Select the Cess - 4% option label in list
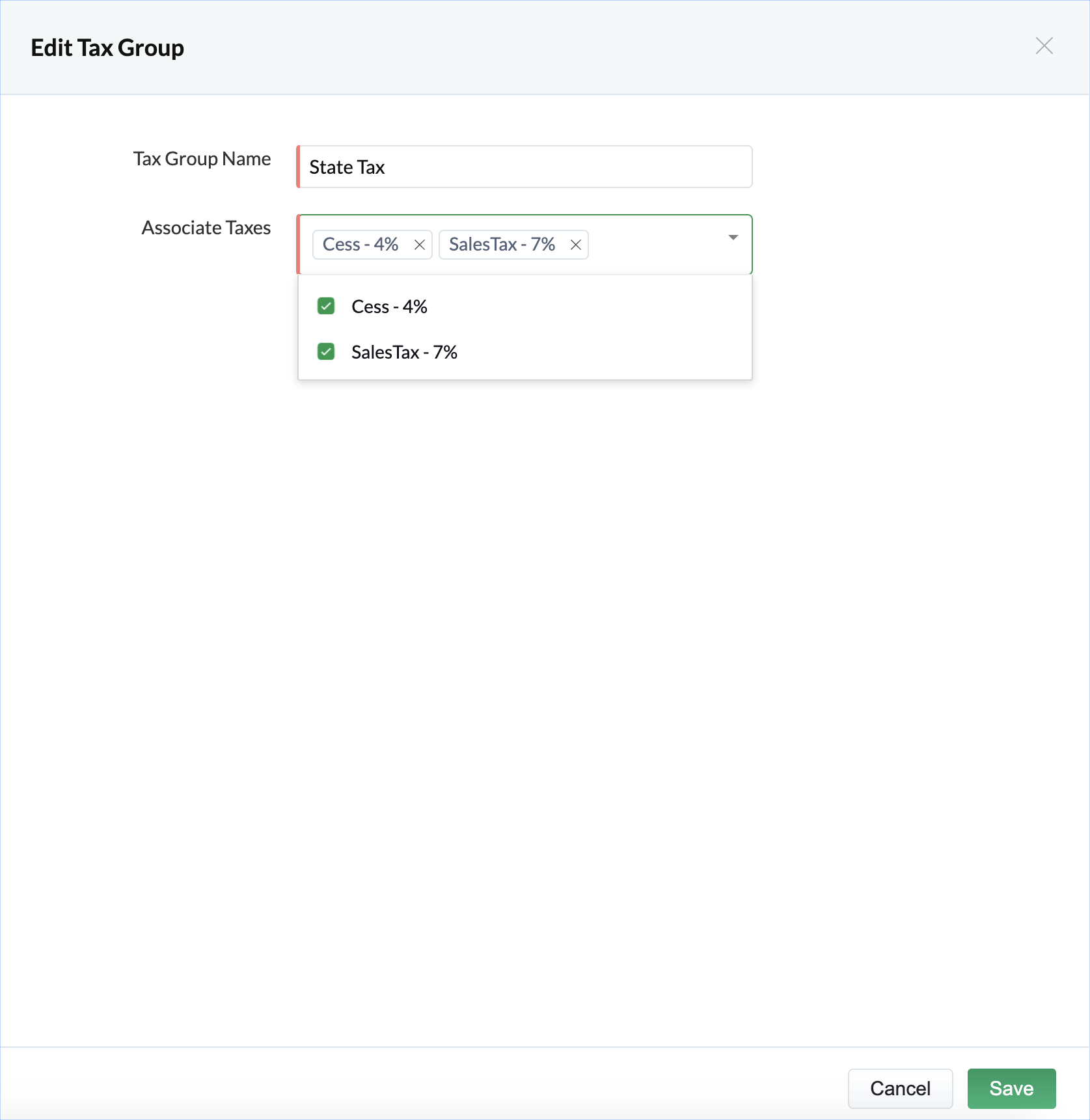1090x1120 pixels. tap(389, 307)
